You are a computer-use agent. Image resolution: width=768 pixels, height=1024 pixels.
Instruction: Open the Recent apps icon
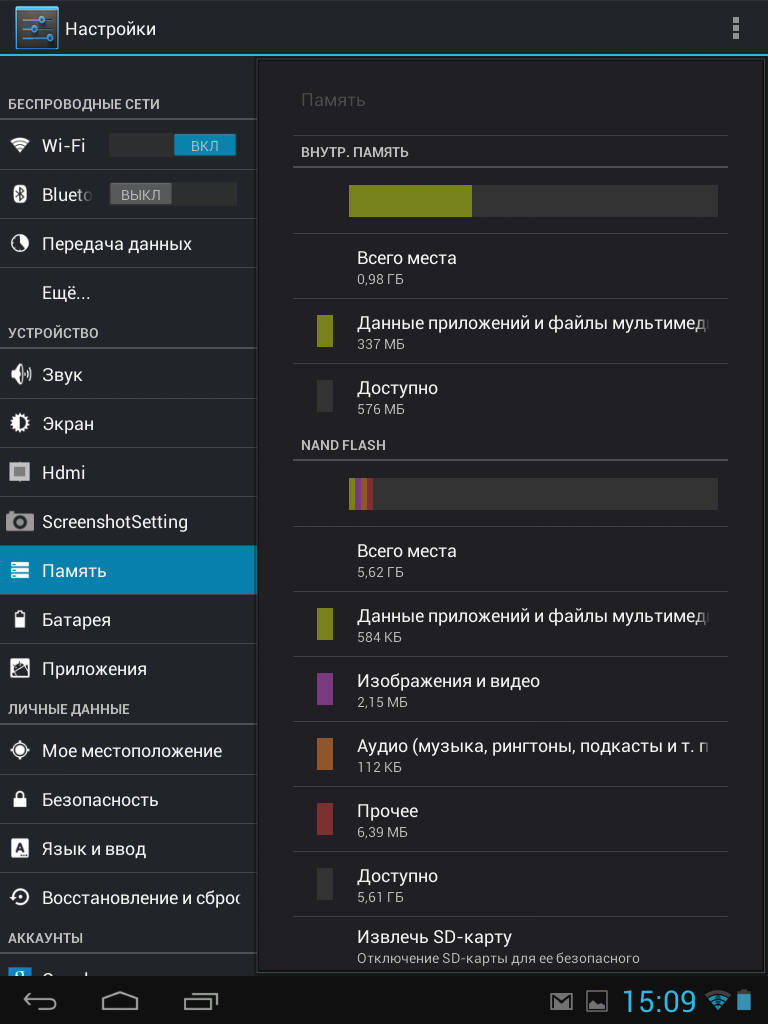(201, 1000)
